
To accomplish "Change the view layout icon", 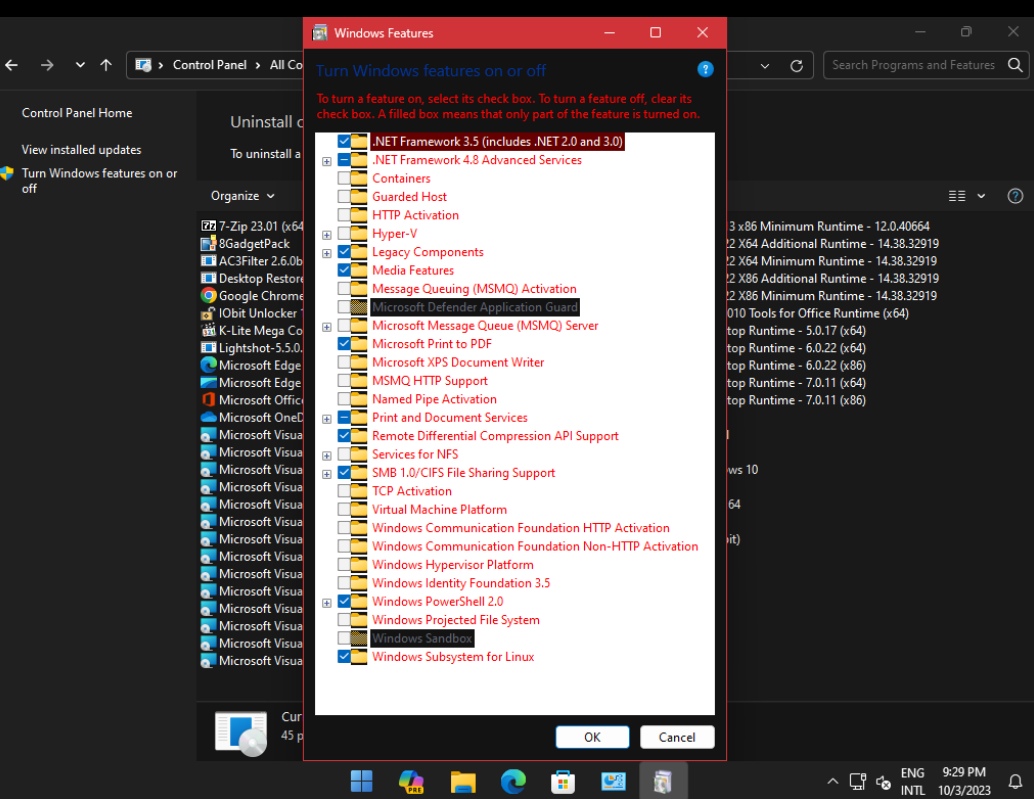I will tap(957, 196).
